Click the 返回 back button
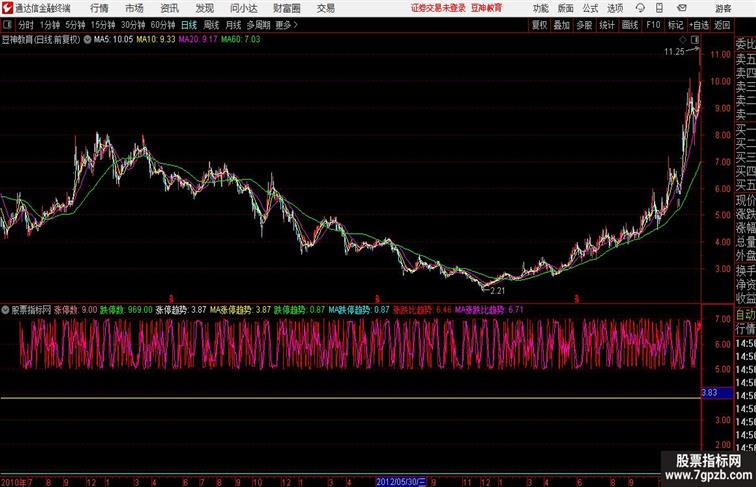 tap(722, 25)
